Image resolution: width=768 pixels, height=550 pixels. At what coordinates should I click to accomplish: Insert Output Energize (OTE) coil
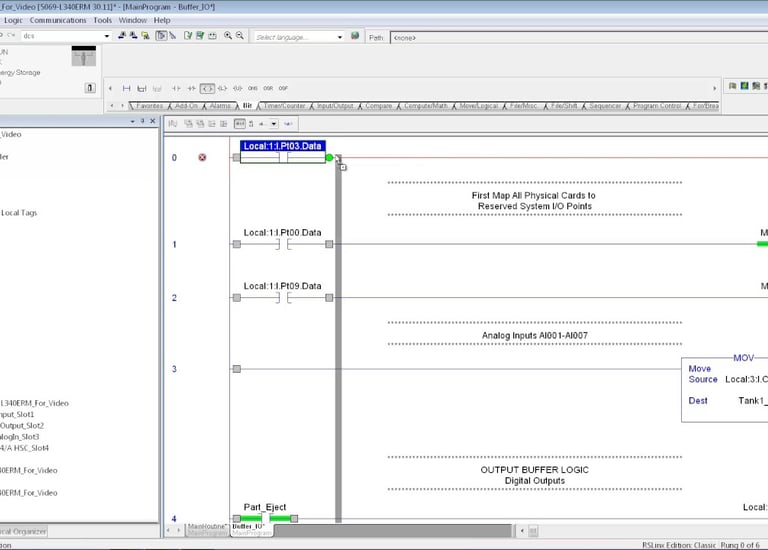coord(207,88)
